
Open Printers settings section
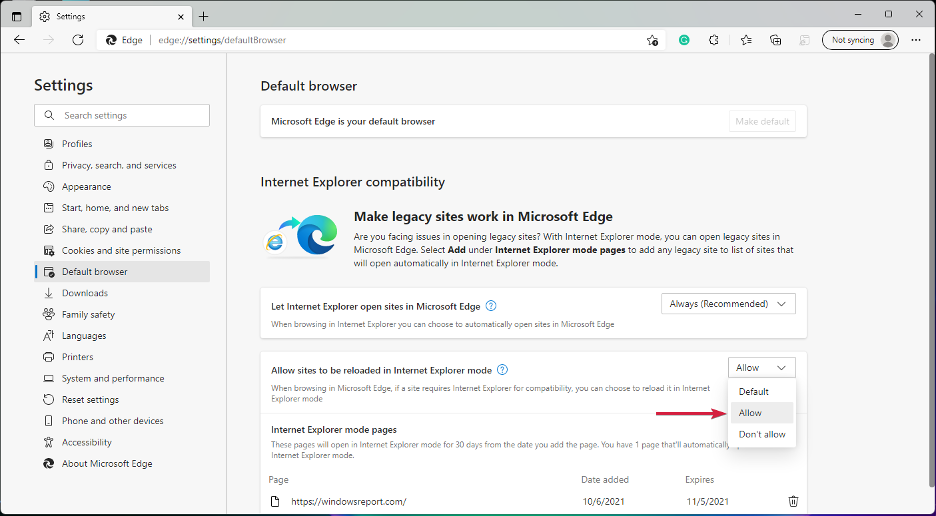tap(122, 357)
